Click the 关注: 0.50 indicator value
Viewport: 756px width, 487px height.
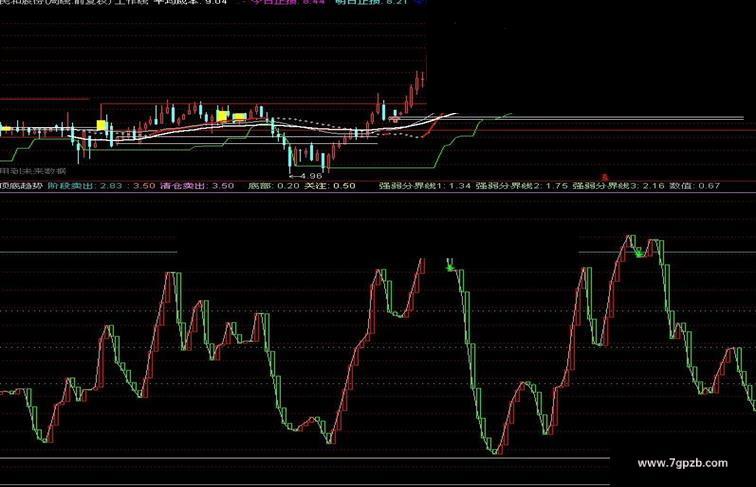pyautogui.click(x=330, y=186)
